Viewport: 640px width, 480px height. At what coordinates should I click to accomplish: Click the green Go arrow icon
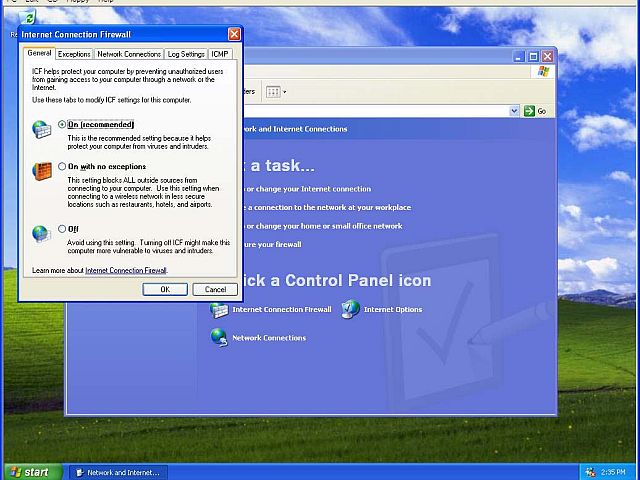(x=529, y=111)
